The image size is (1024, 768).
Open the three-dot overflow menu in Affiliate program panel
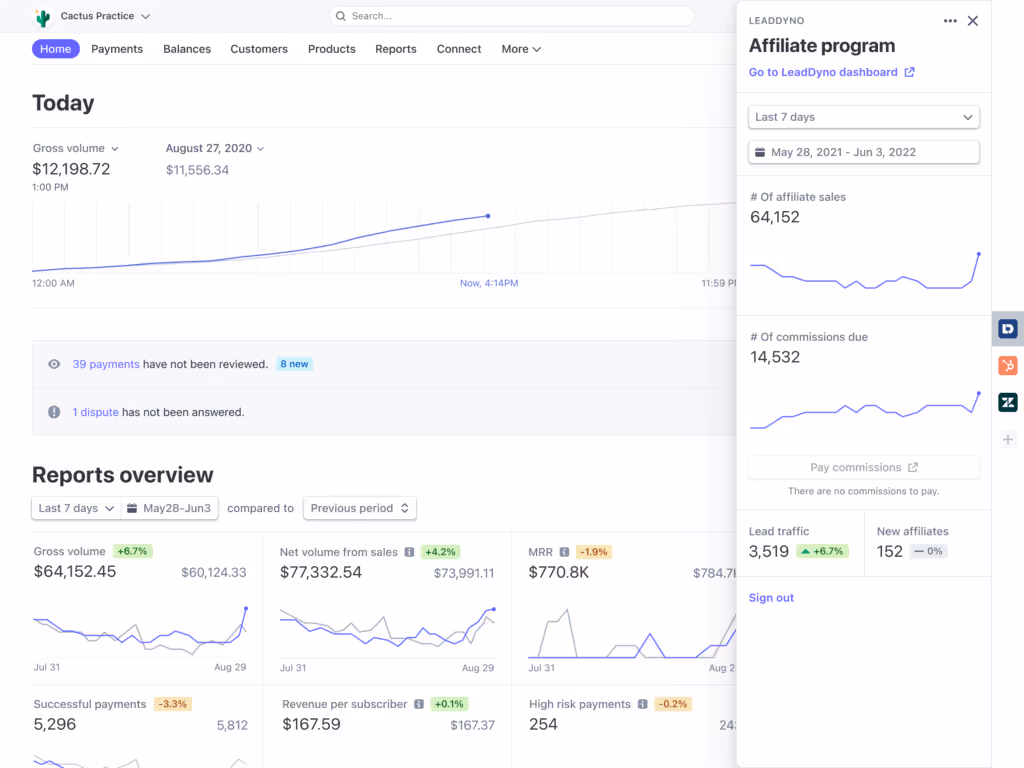pos(949,20)
